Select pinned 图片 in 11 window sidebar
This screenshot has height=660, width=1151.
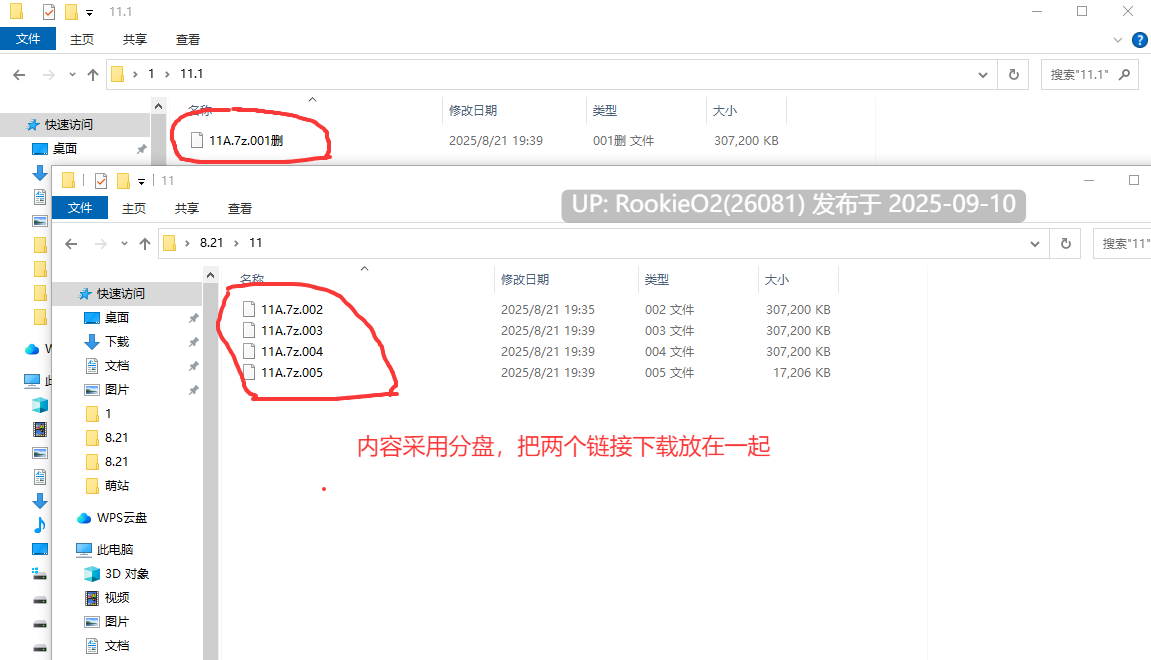point(117,389)
